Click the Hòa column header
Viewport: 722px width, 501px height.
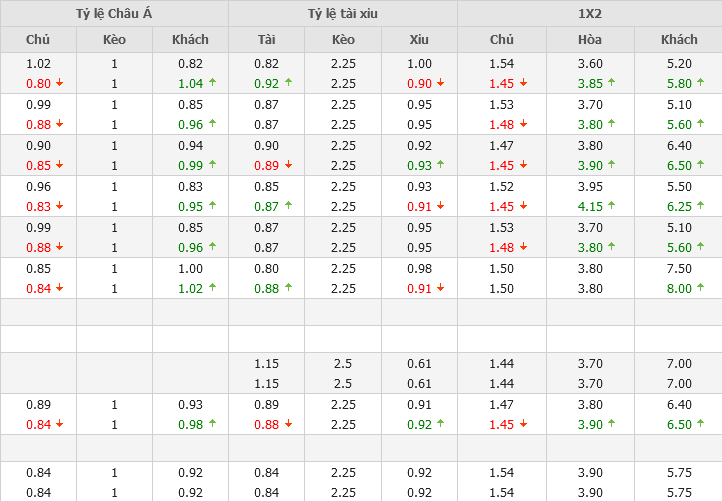click(589, 40)
